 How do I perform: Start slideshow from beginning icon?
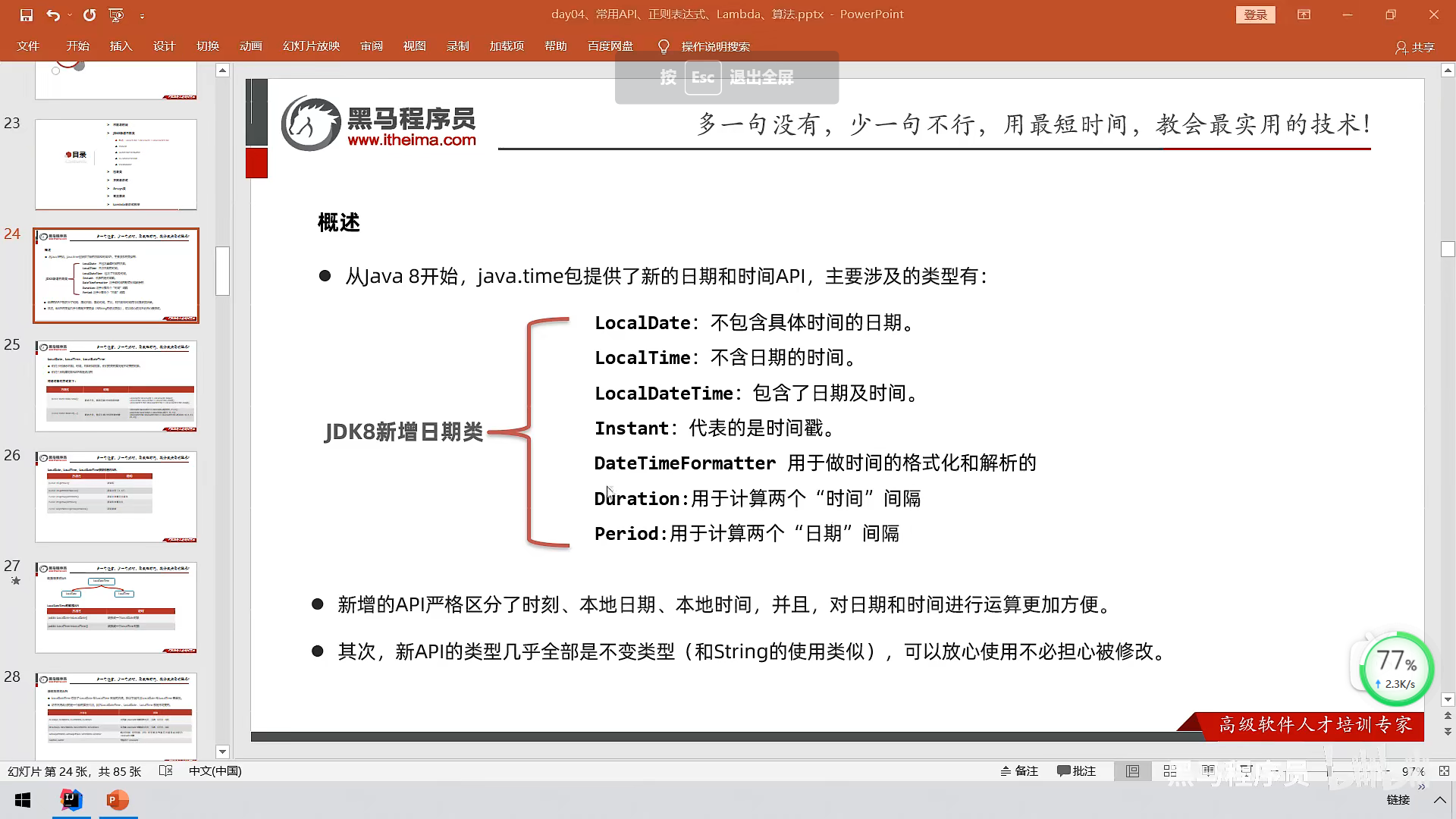pyautogui.click(x=116, y=14)
